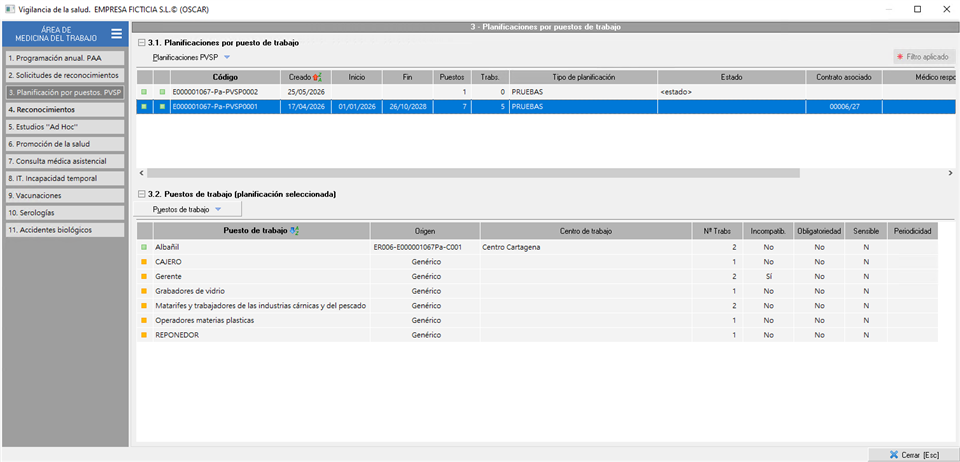Click the <estado> cell
Screen dimensions: 960x462
tap(732, 92)
